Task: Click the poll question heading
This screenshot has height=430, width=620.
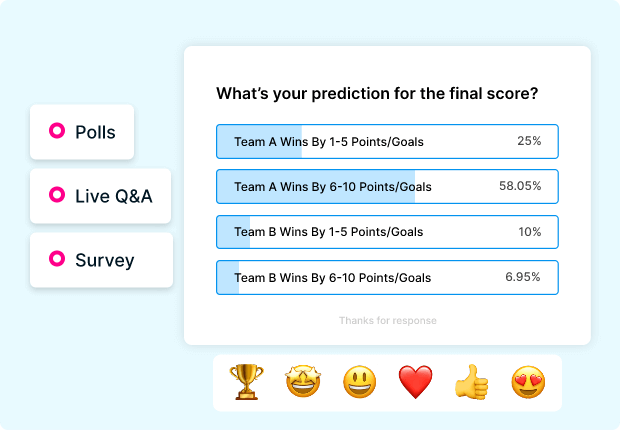Action: click(378, 94)
